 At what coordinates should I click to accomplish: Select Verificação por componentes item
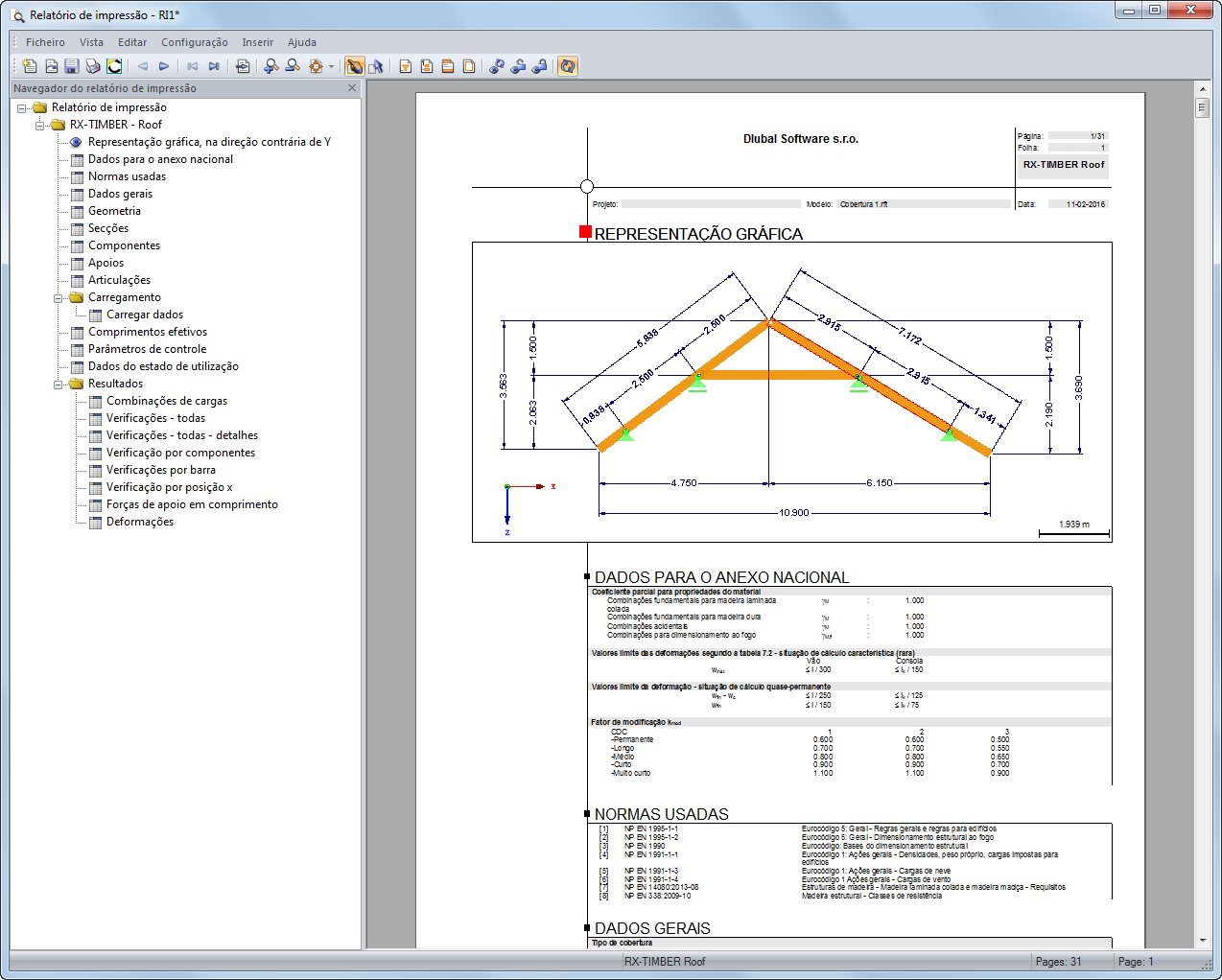point(180,453)
